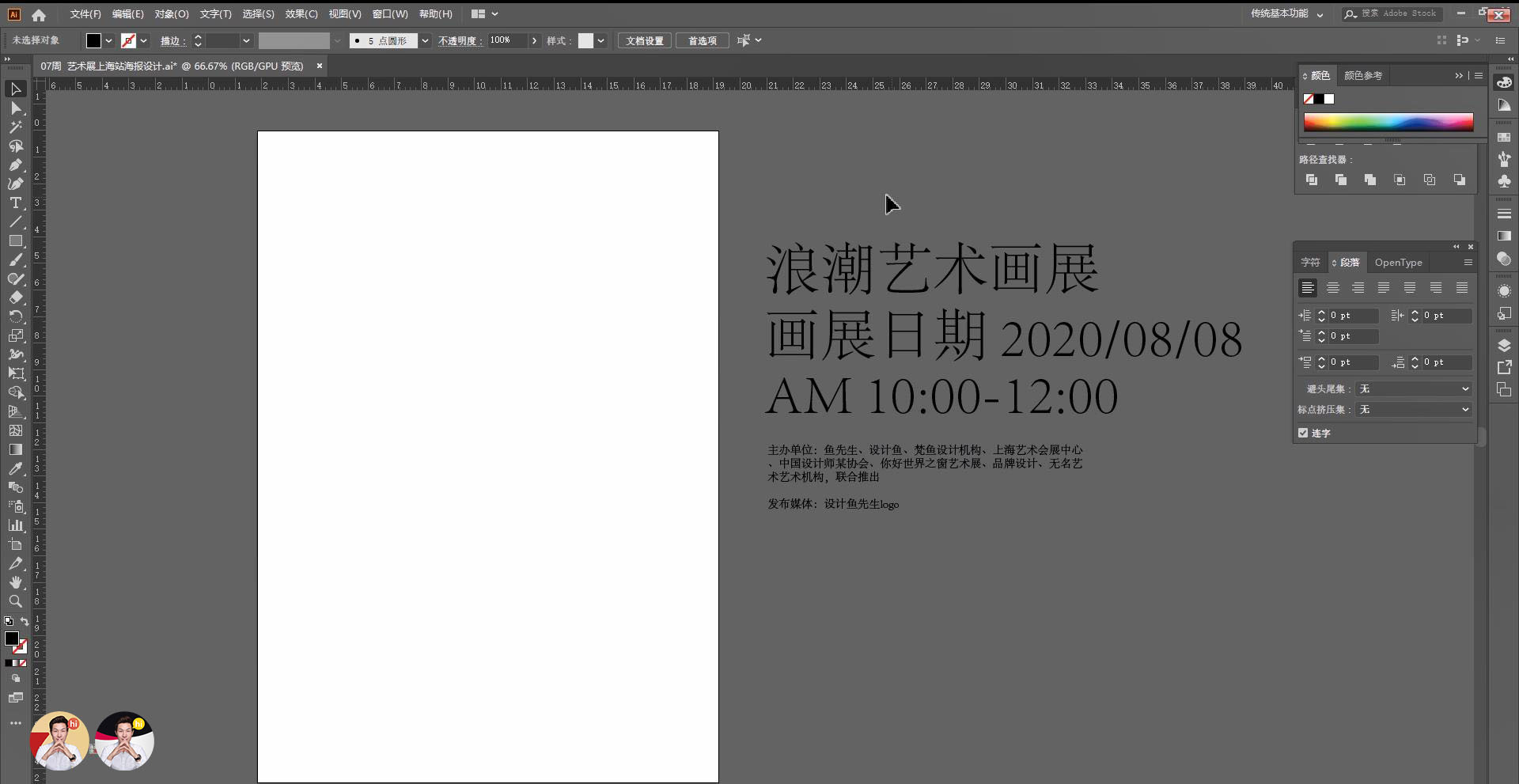1519x784 pixels.
Task: Open the paragraph panel flyout menu
Action: 1468,263
